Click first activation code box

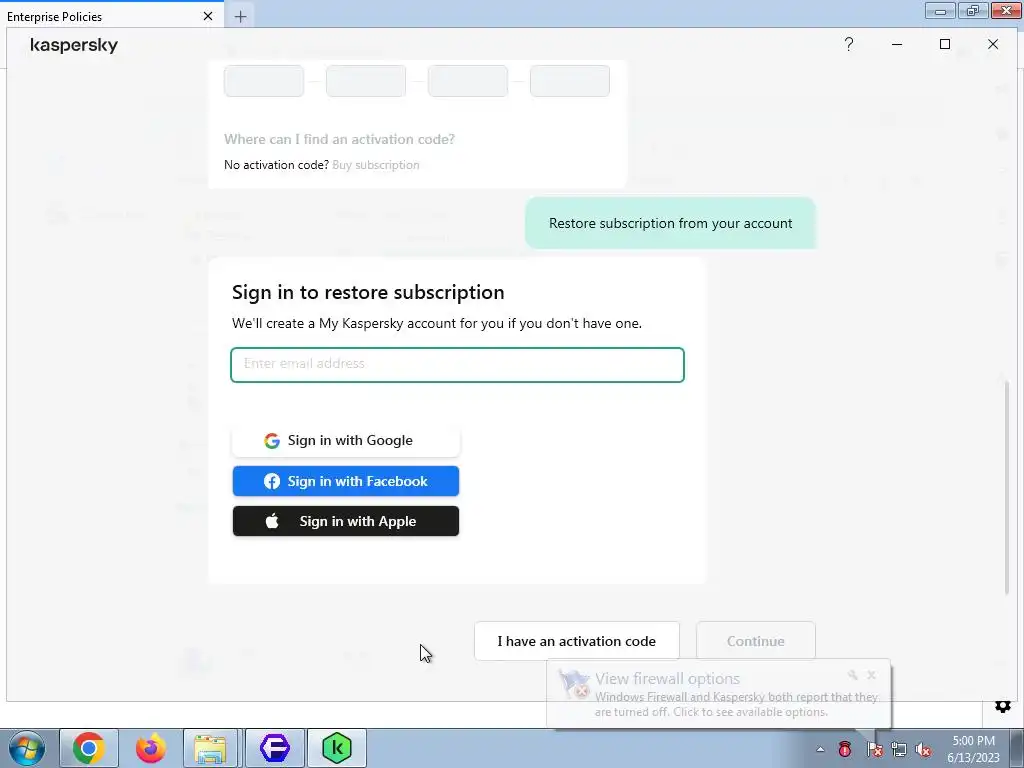[264, 81]
